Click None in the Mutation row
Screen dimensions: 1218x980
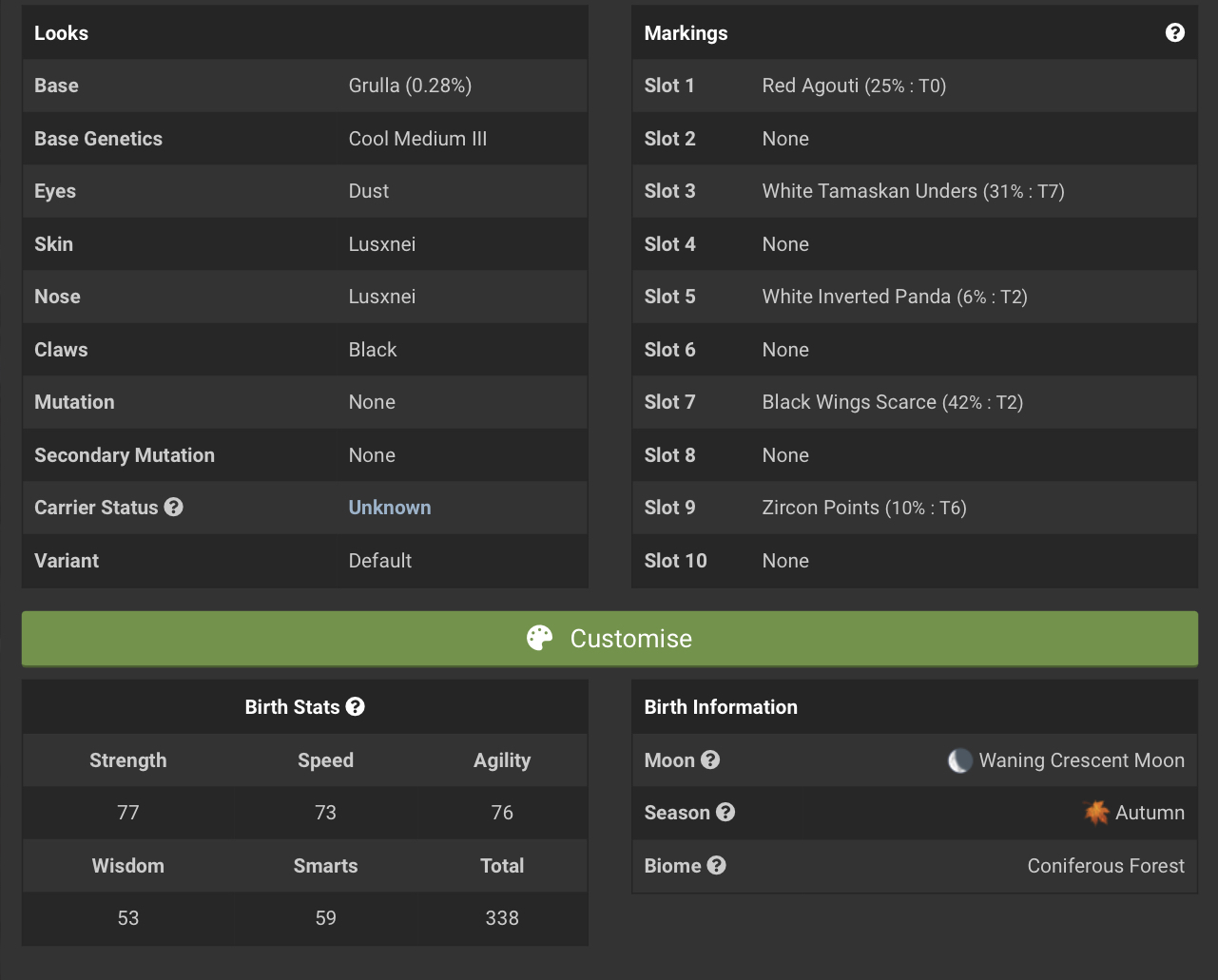click(x=372, y=402)
